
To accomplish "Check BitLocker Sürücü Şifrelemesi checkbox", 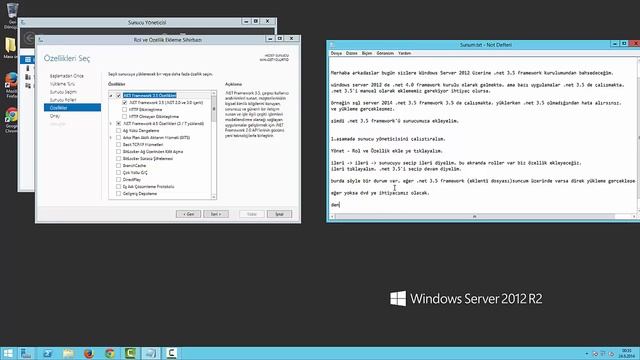I will coord(118,158).
